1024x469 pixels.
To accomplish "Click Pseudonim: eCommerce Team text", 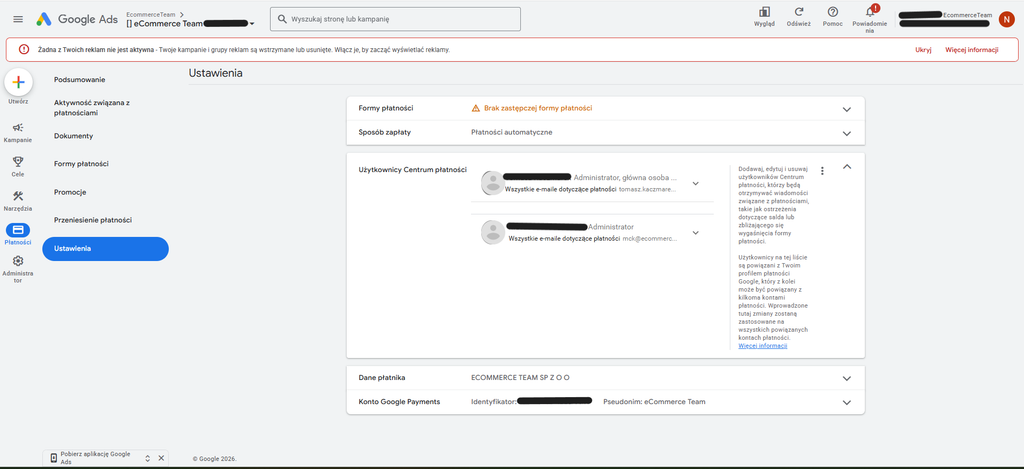I will [654, 402].
